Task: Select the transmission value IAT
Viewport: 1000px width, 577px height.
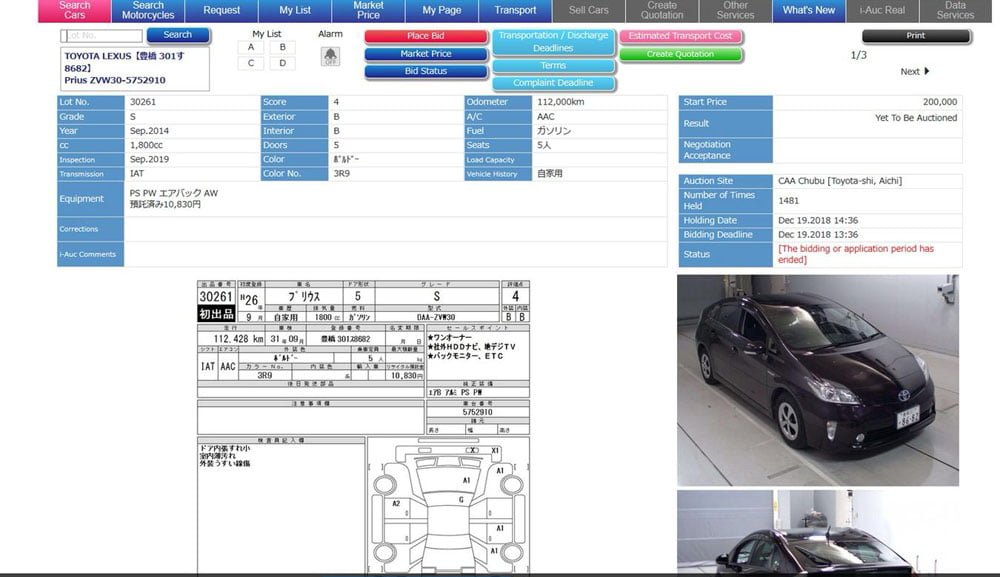Action: (136, 173)
